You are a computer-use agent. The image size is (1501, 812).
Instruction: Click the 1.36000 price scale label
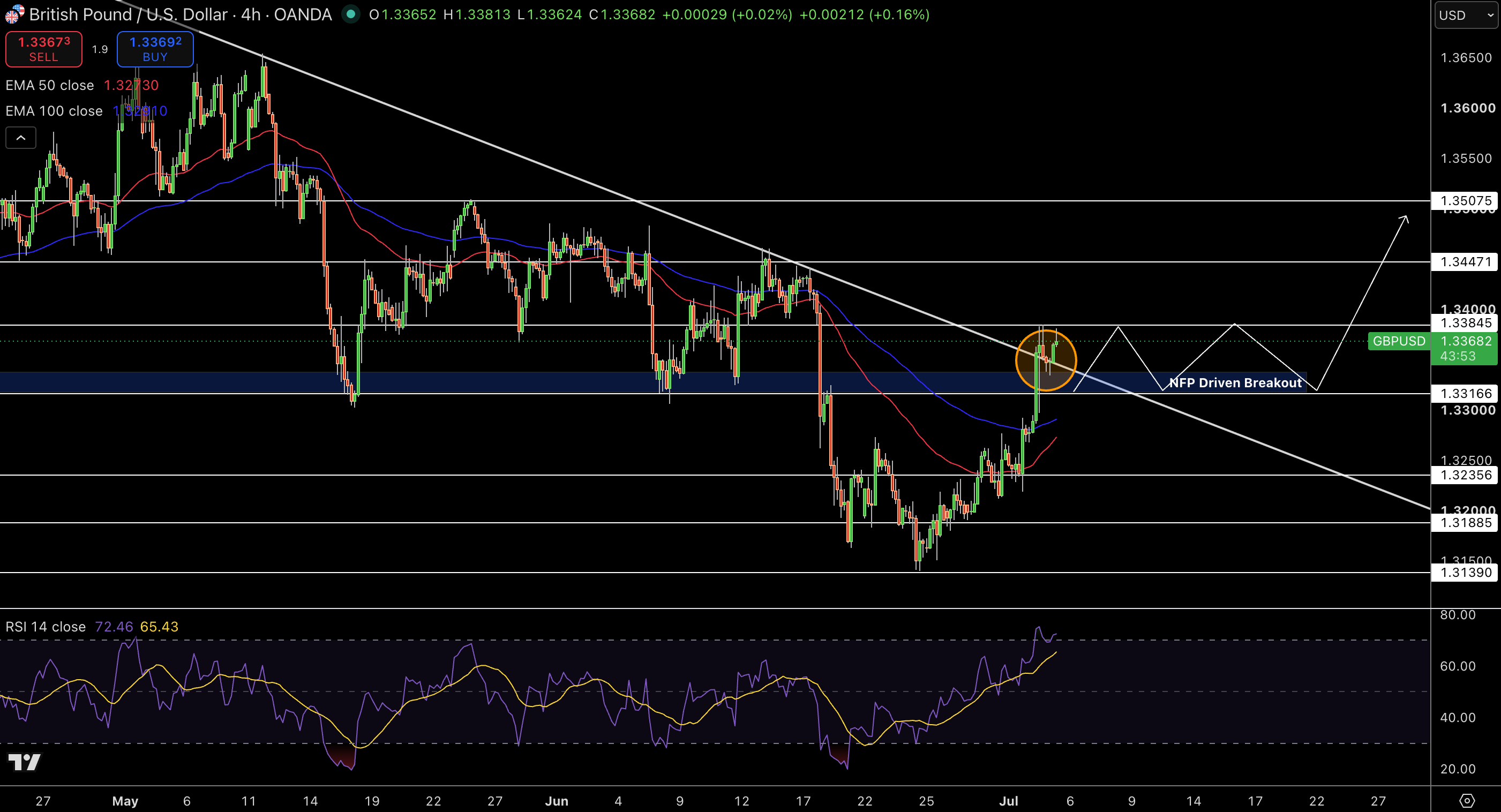pyautogui.click(x=1467, y=108)
